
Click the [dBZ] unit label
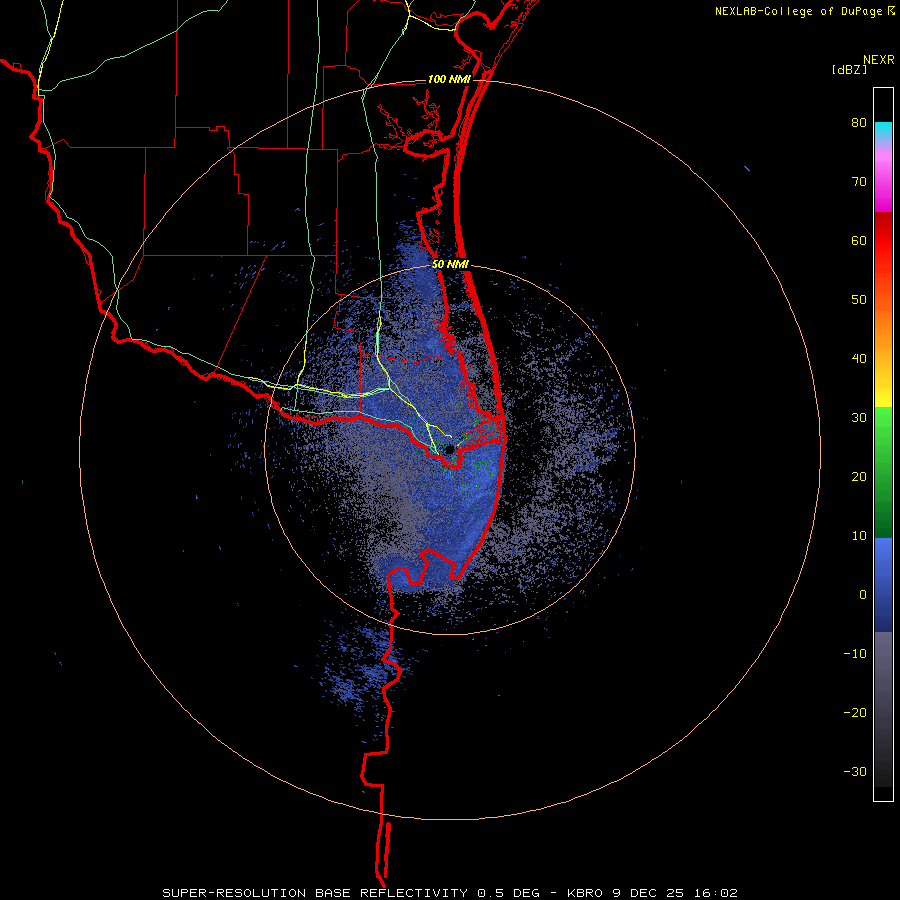[849, 69]
